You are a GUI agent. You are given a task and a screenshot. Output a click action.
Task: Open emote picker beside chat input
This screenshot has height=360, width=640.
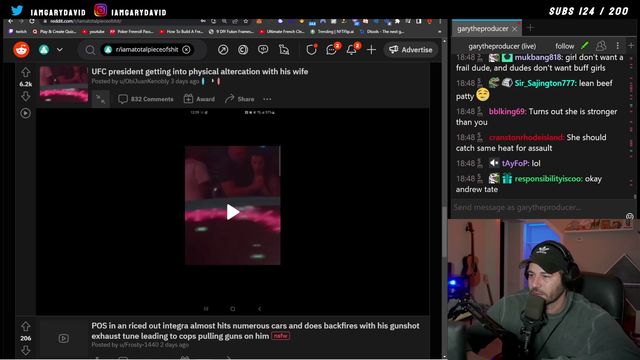[630, 216]
